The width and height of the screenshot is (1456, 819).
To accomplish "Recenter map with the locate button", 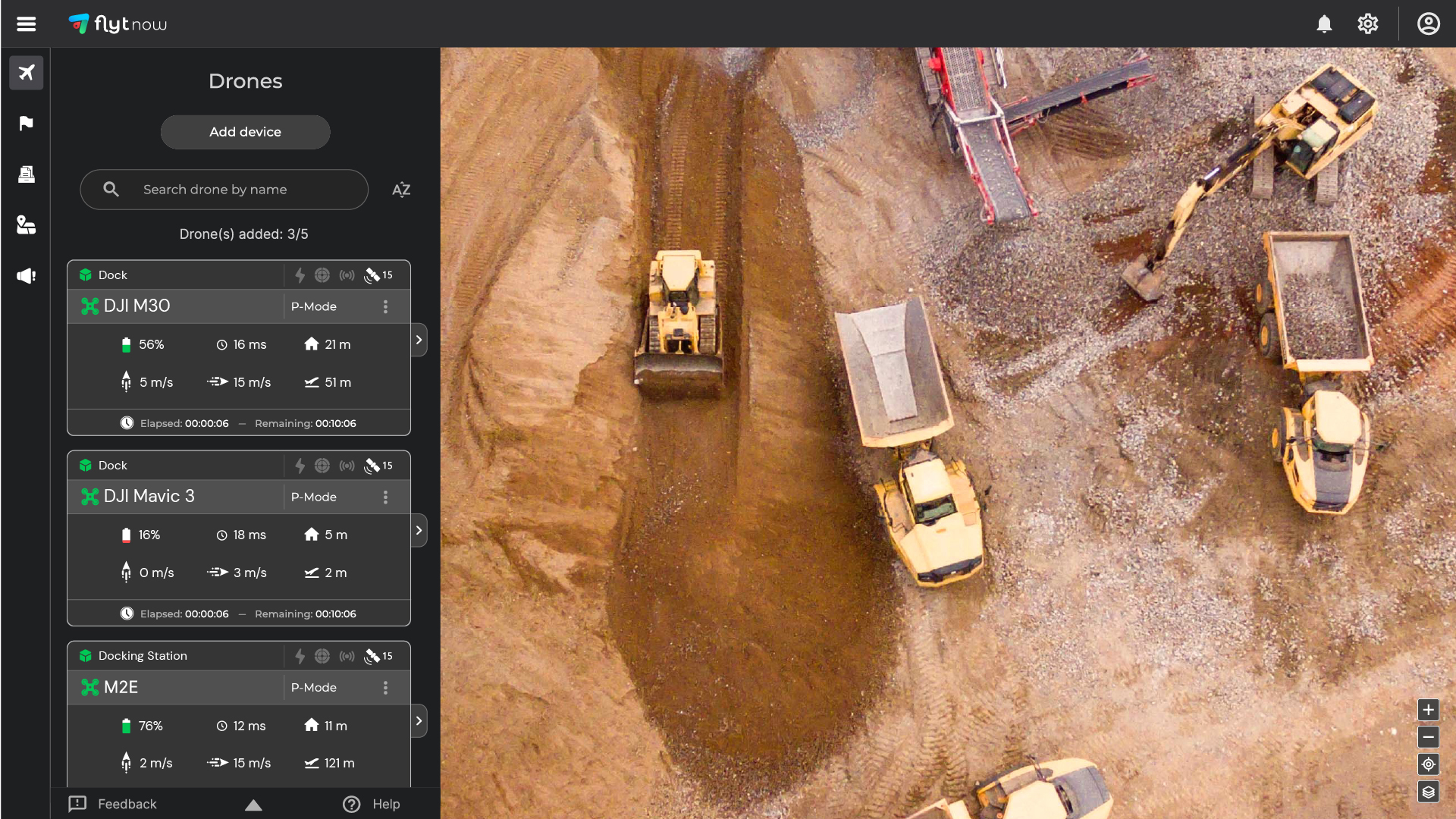I will (x=1428, y=764).
